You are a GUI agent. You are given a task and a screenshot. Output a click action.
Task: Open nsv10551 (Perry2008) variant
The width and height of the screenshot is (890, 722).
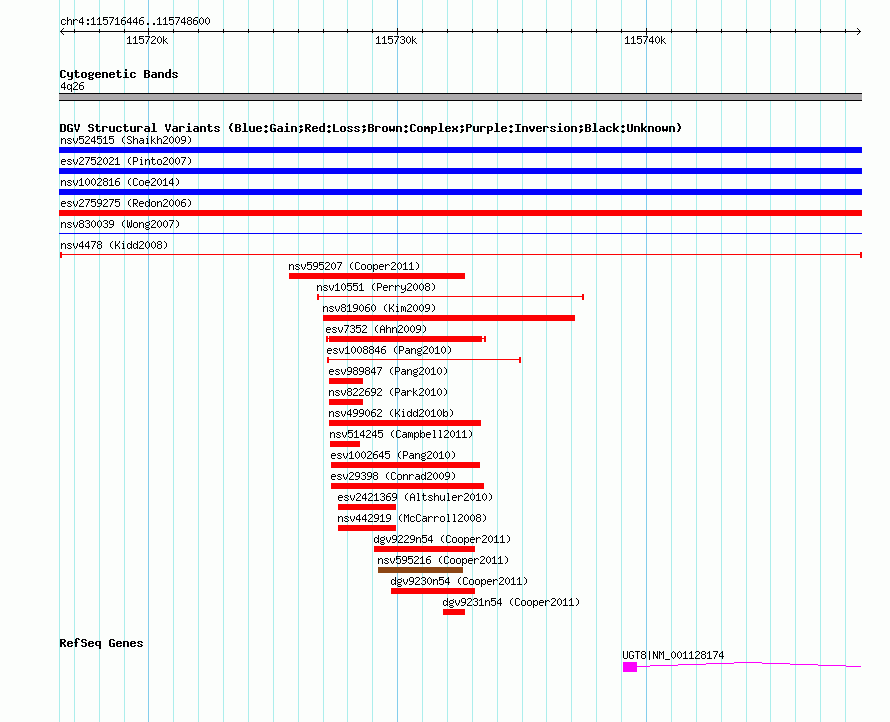(x=376, y=287)
